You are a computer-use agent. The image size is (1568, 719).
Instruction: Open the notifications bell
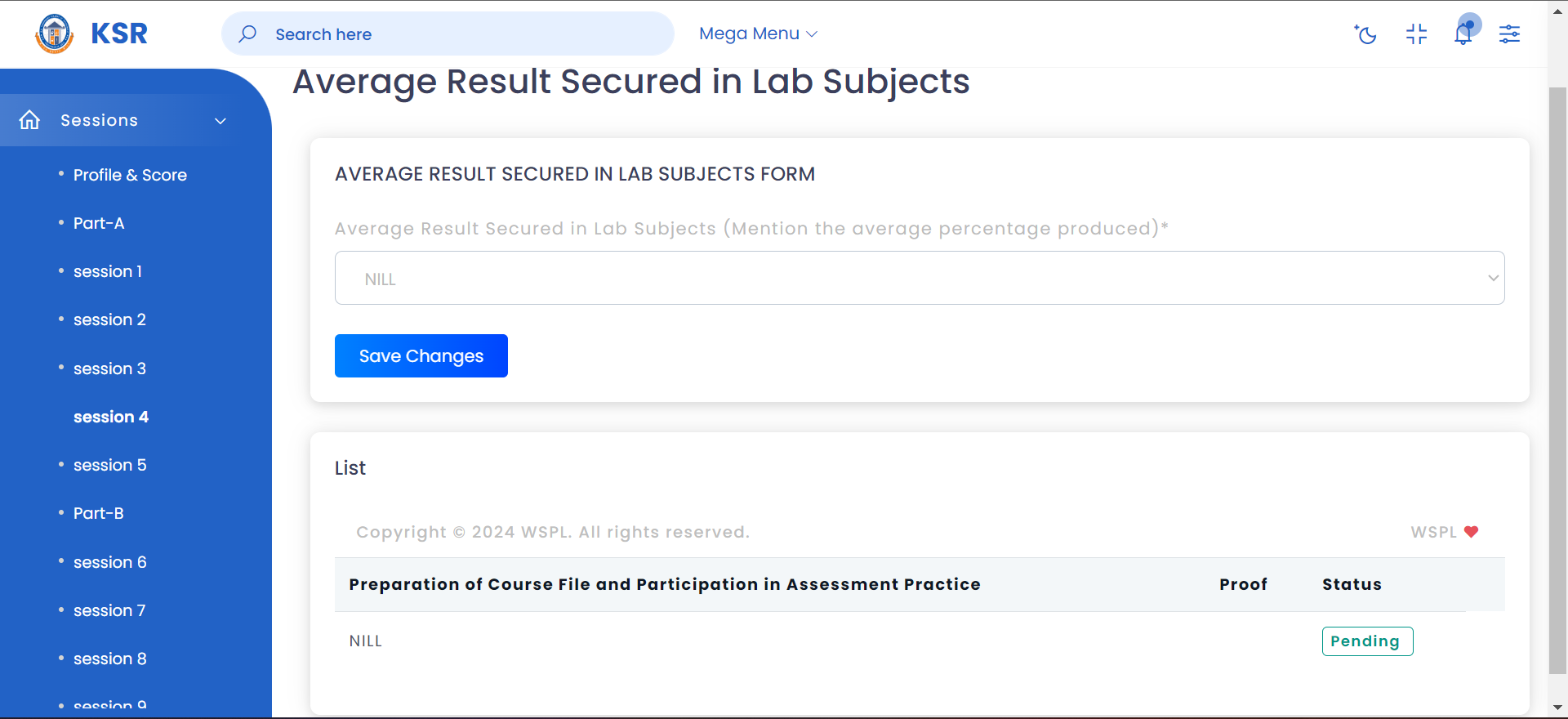(1463, 33)
